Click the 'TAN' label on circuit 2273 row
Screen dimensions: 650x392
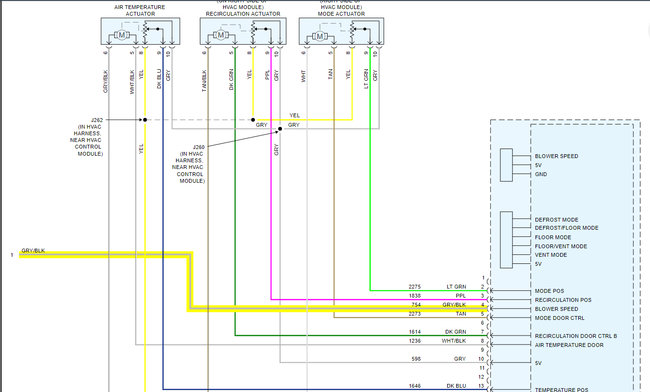coord(461,314)
